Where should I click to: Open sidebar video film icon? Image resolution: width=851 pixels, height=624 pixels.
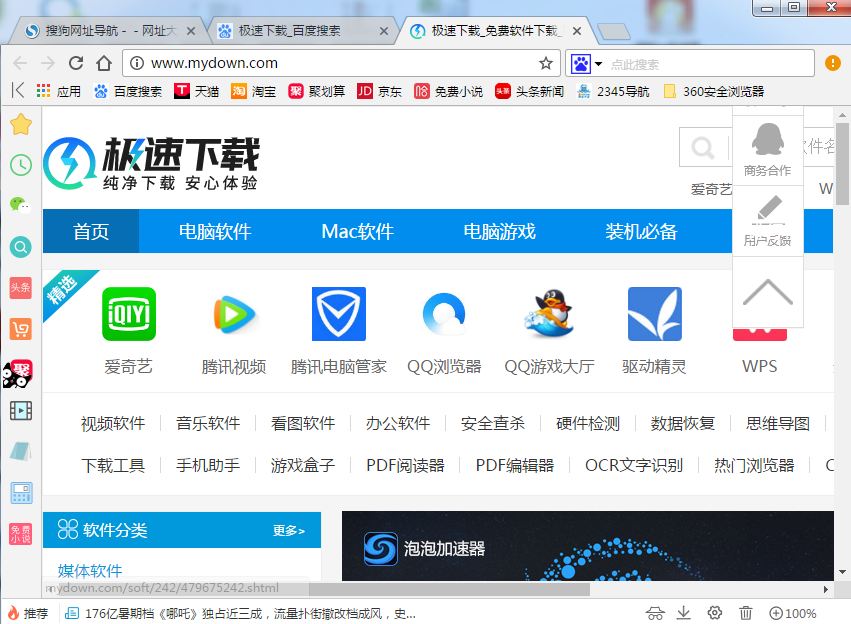[21, 411]
